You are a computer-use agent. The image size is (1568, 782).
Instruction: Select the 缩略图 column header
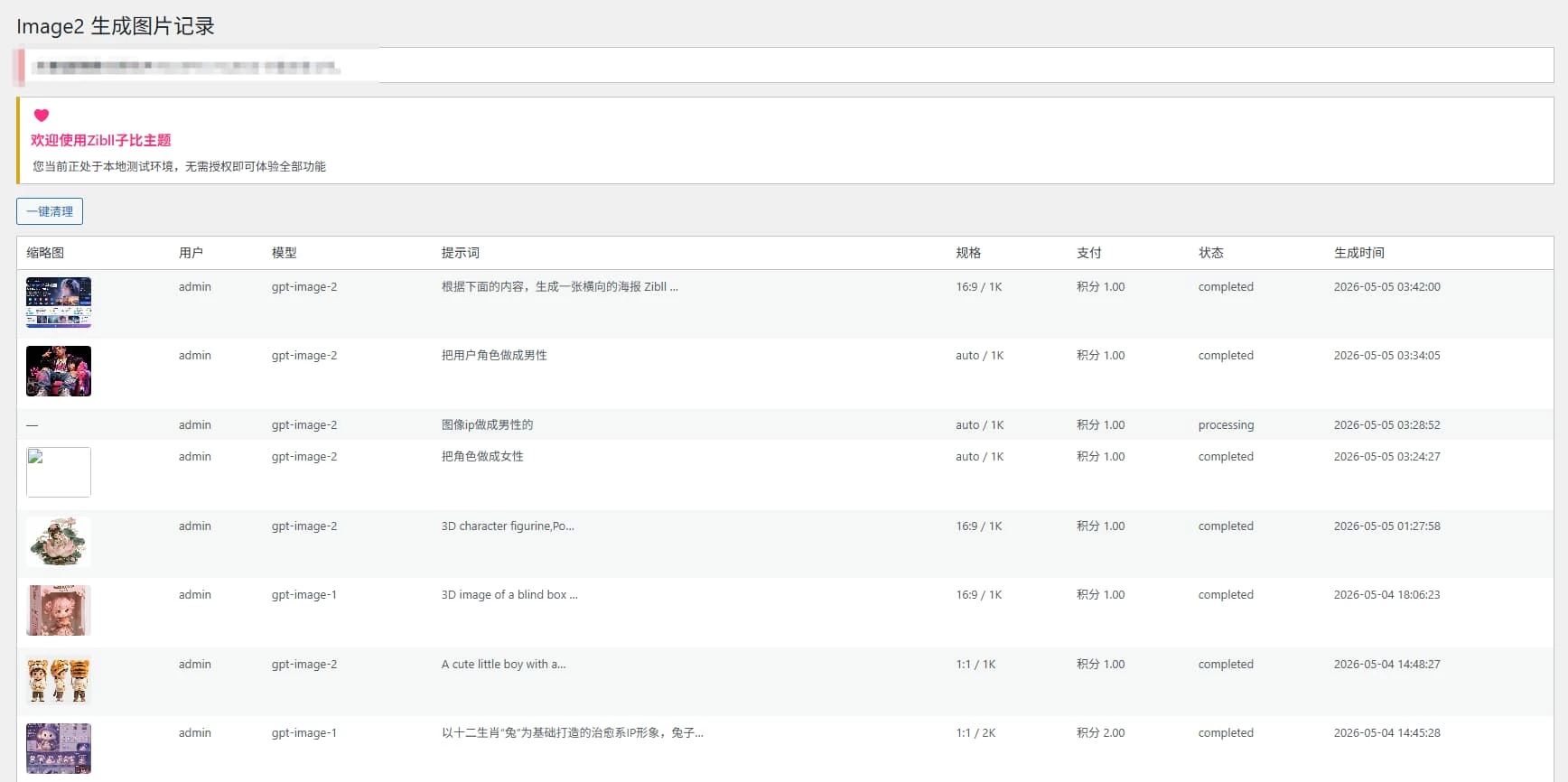pyautogui.click(x=45, y=253)
